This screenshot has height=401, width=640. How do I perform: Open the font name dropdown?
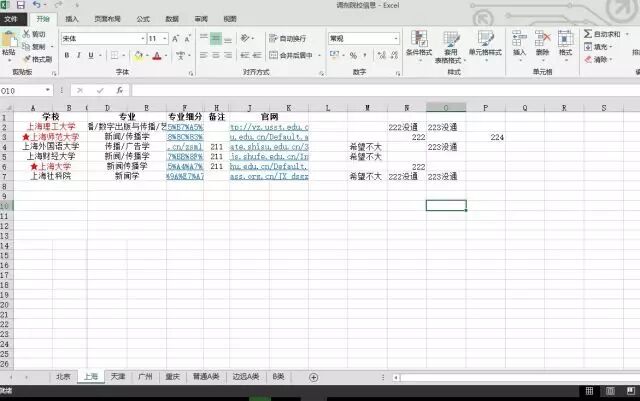[142, 39]
